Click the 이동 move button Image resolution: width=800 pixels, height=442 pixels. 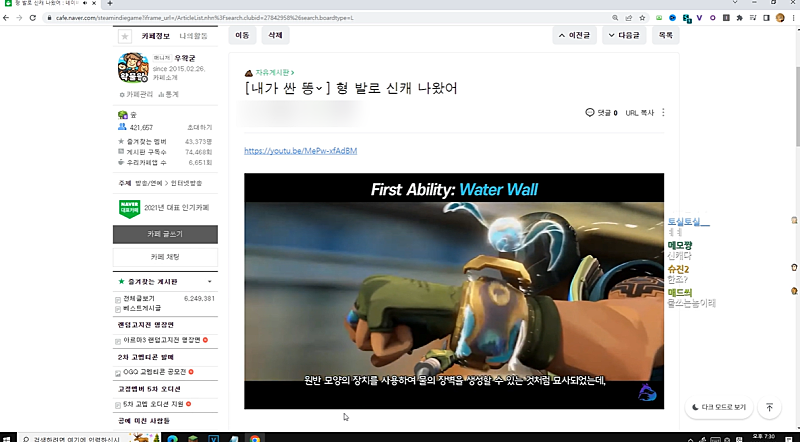point(242,35)
